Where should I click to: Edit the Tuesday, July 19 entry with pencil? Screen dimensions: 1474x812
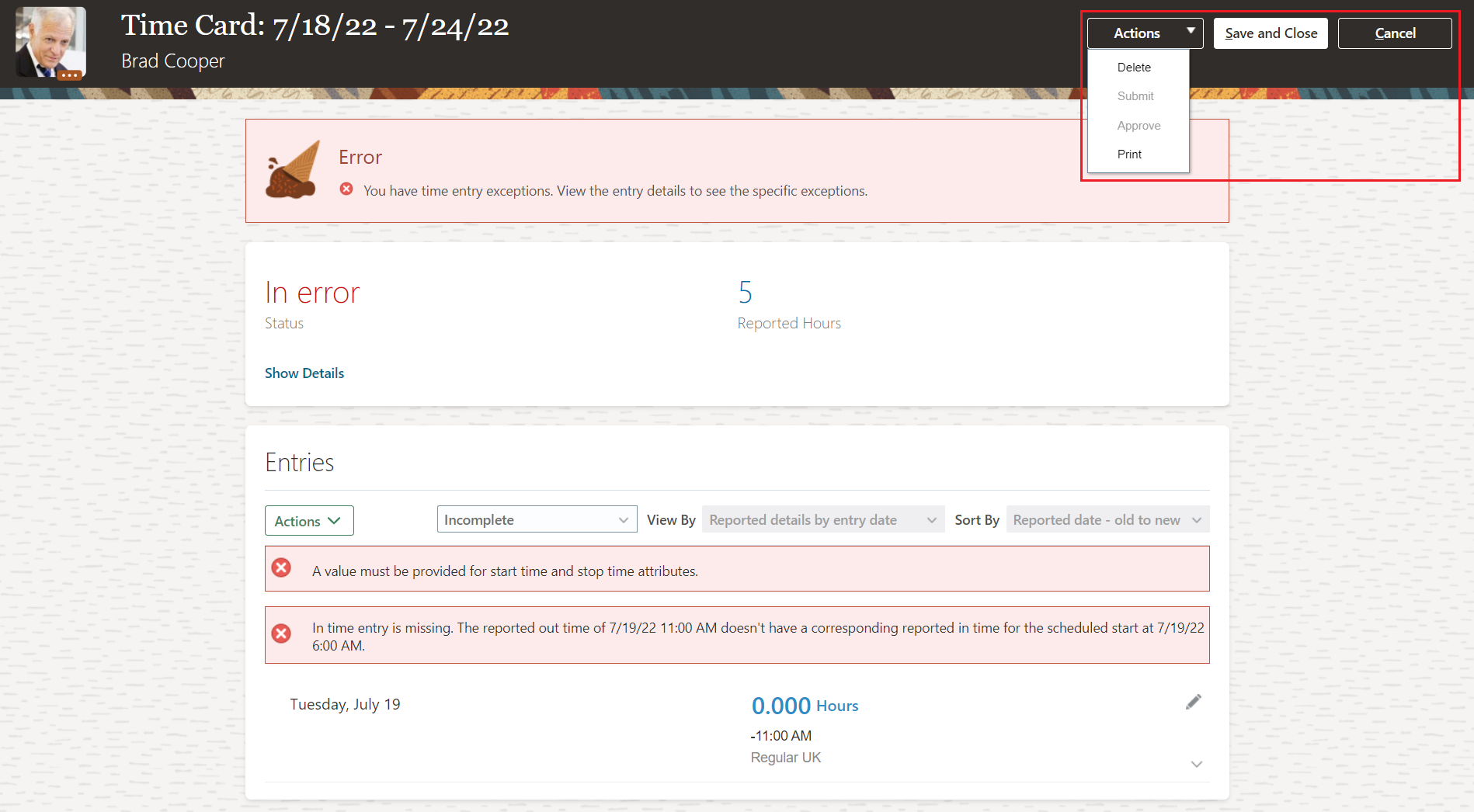tap(1194, 702)
